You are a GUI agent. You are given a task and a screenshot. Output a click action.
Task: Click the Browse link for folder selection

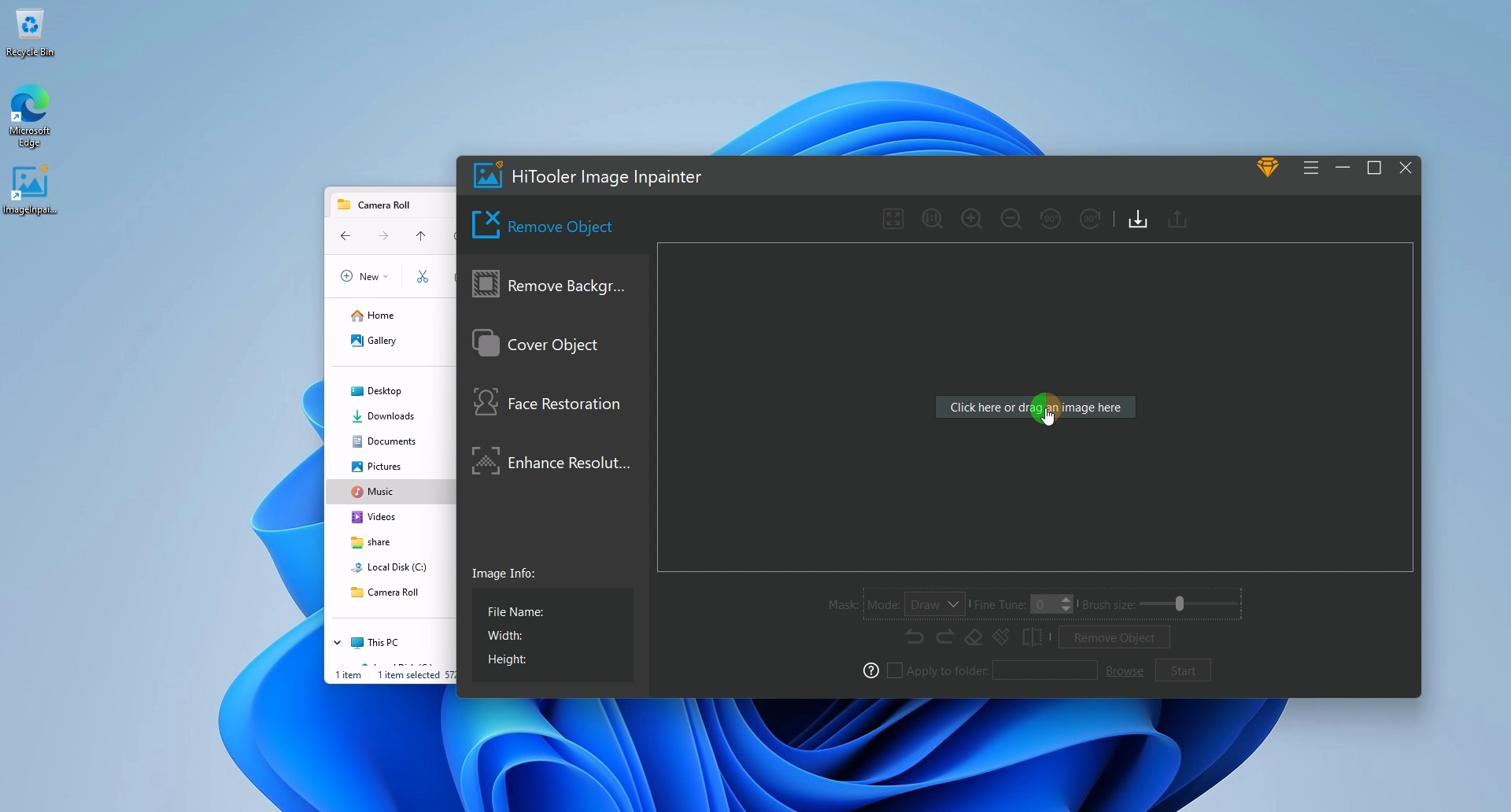(x=1124, y=670)
